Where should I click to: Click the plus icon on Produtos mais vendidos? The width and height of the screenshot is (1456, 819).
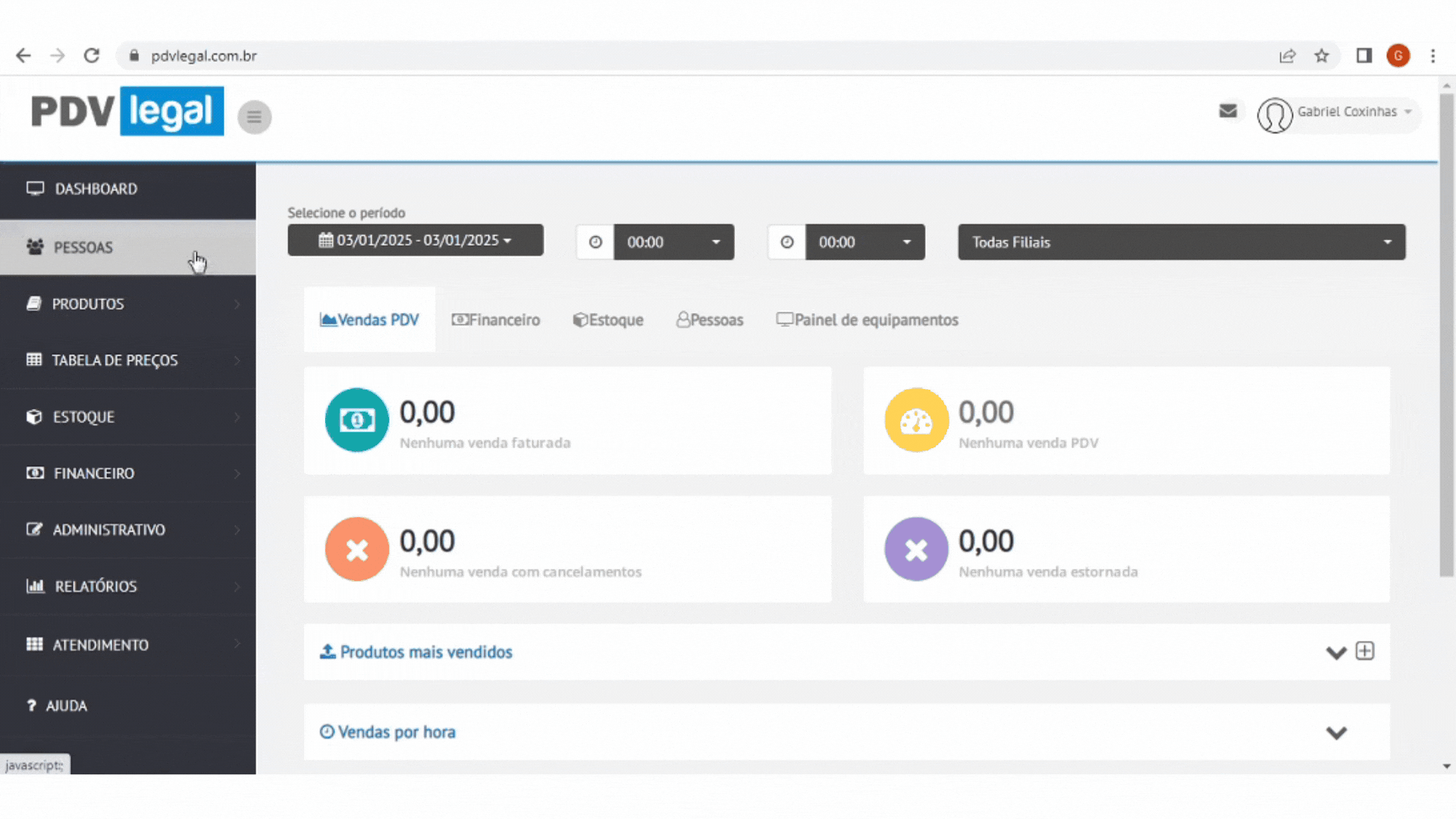[x=1365, y=651]
